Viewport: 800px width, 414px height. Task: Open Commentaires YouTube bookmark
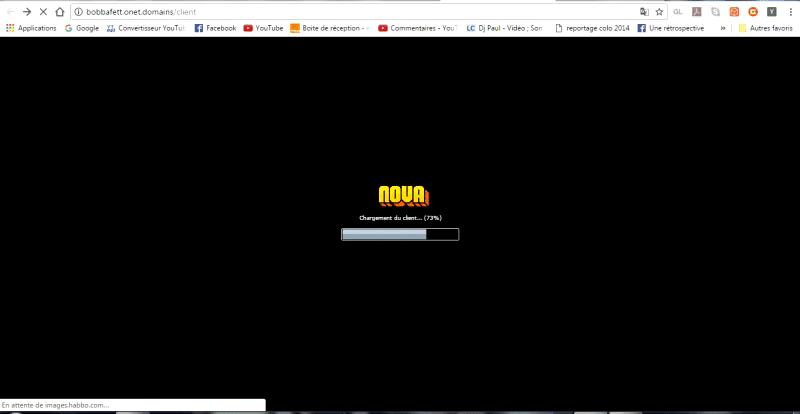click(418, 29)
